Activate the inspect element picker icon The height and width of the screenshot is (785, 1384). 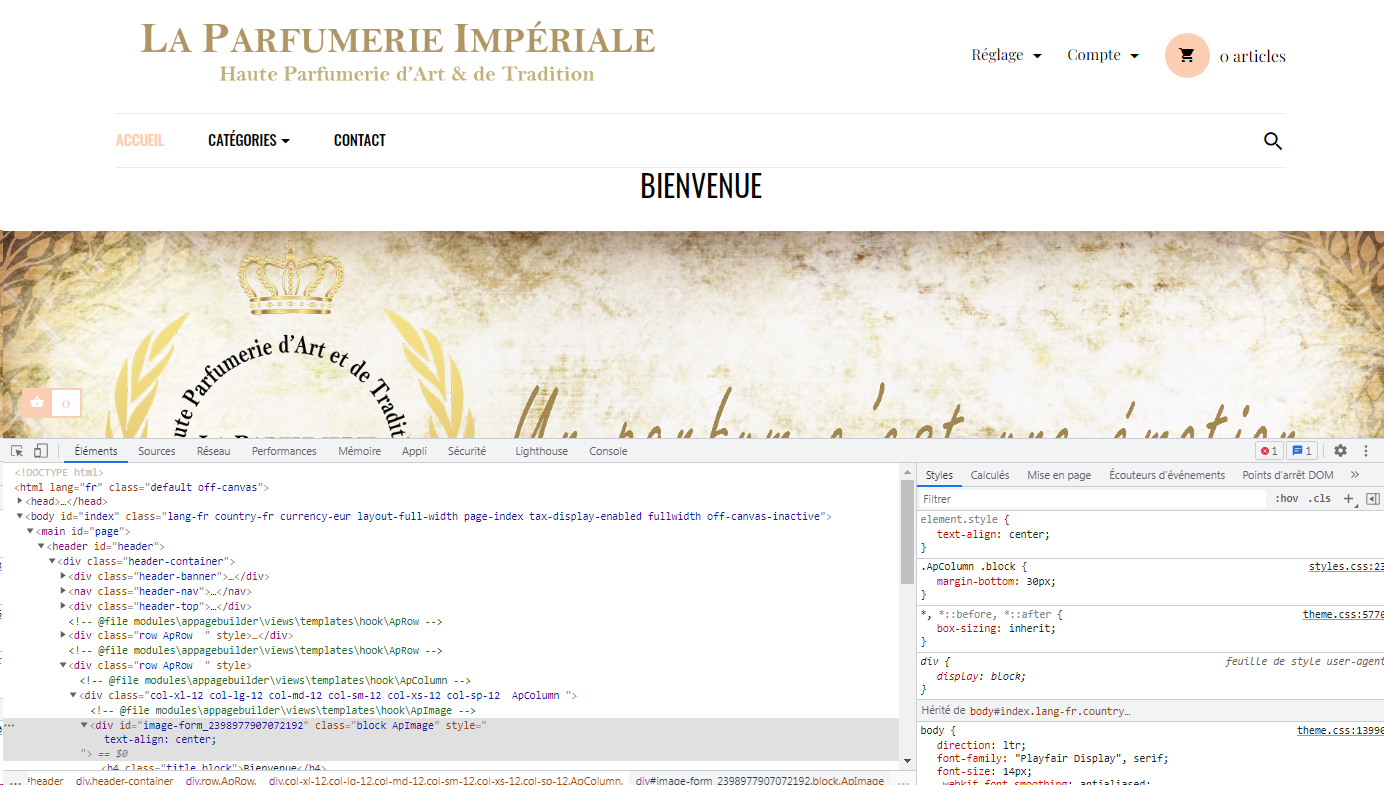coord(17,451)
